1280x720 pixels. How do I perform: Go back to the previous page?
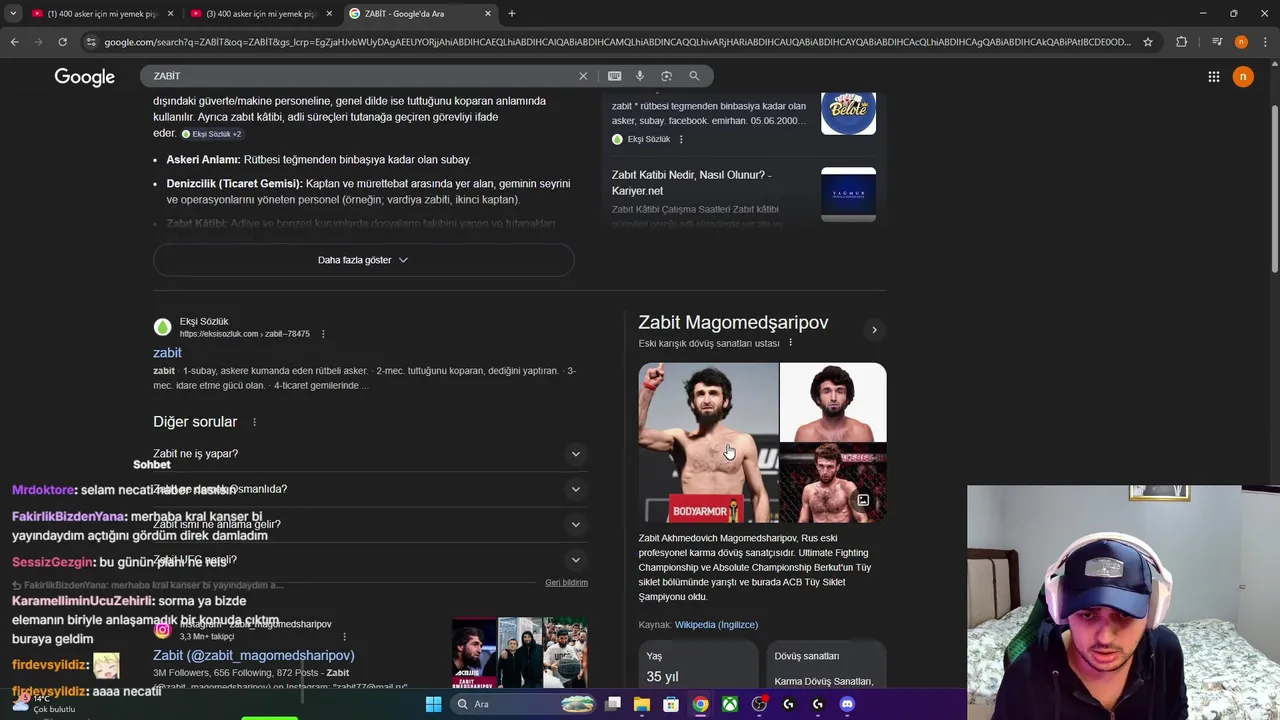pyautogui.click(x=14, y=42)
